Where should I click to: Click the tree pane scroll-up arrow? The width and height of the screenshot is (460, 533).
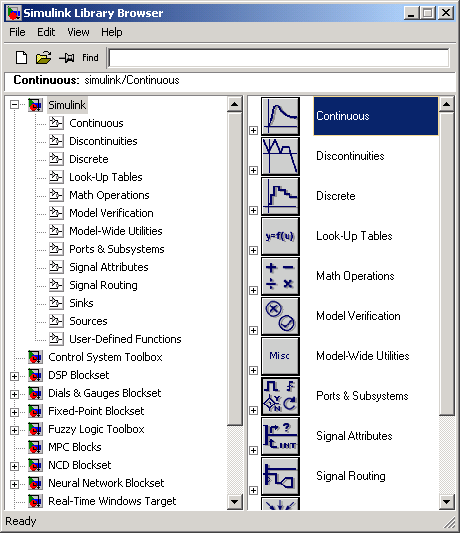[235, 104]
